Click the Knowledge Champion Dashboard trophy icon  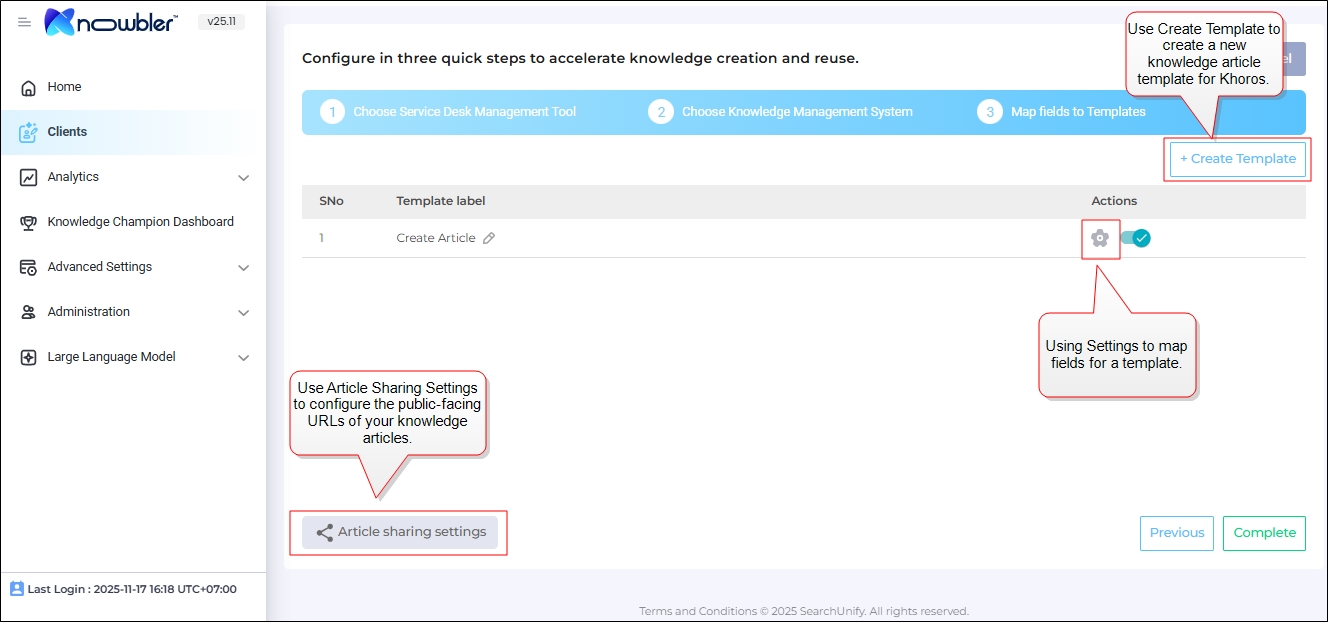click(29, 222)
